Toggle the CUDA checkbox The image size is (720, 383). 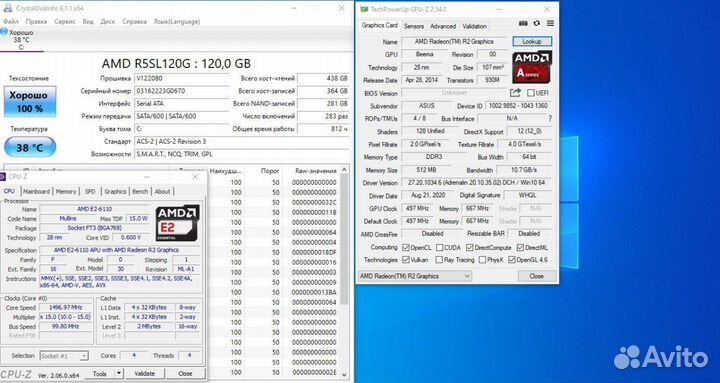click(x=439, y=248)
